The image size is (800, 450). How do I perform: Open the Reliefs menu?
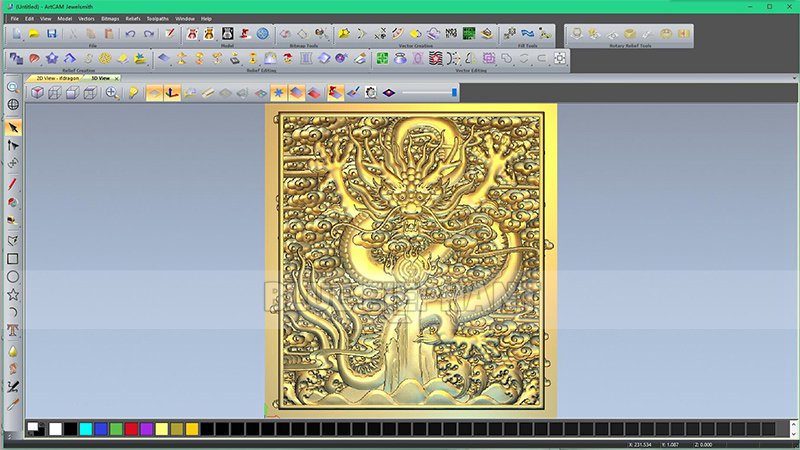point(133,18)
